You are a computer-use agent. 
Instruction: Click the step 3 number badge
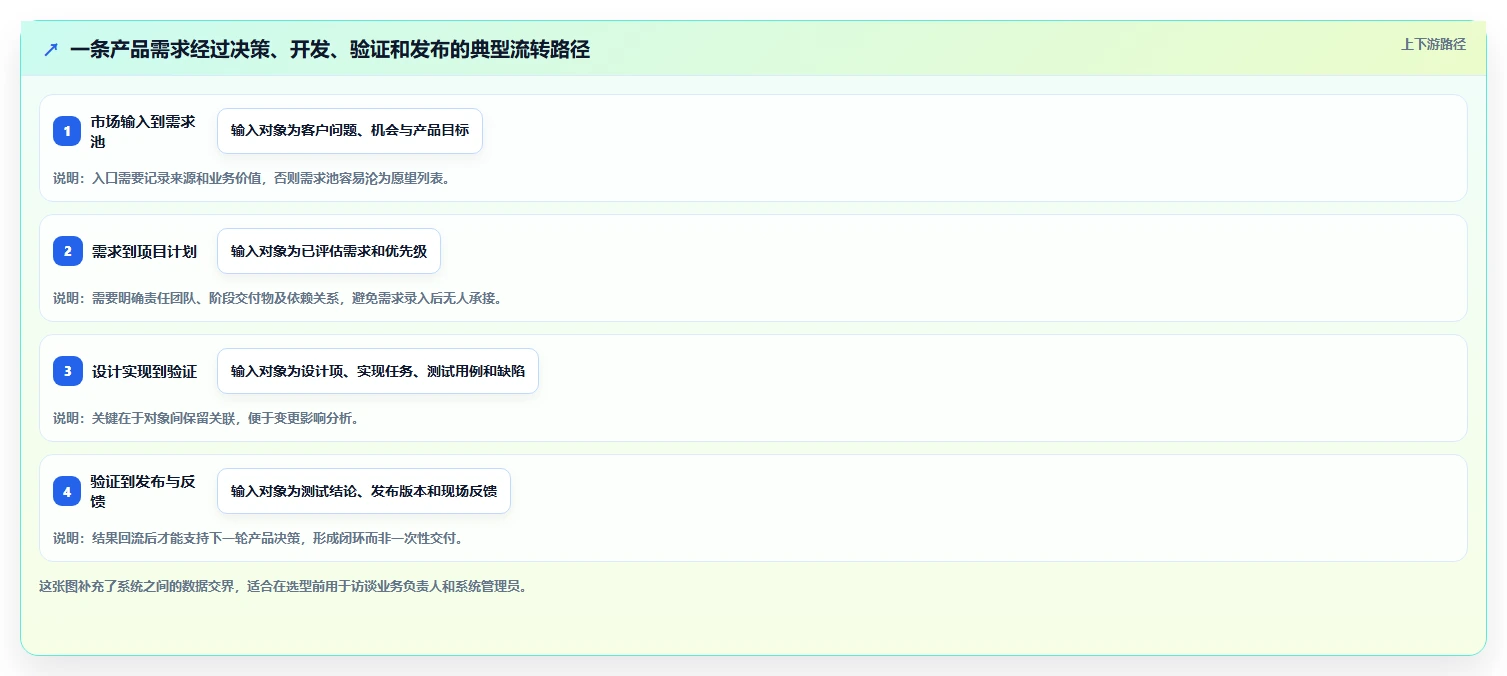click(x=67, y=371)
